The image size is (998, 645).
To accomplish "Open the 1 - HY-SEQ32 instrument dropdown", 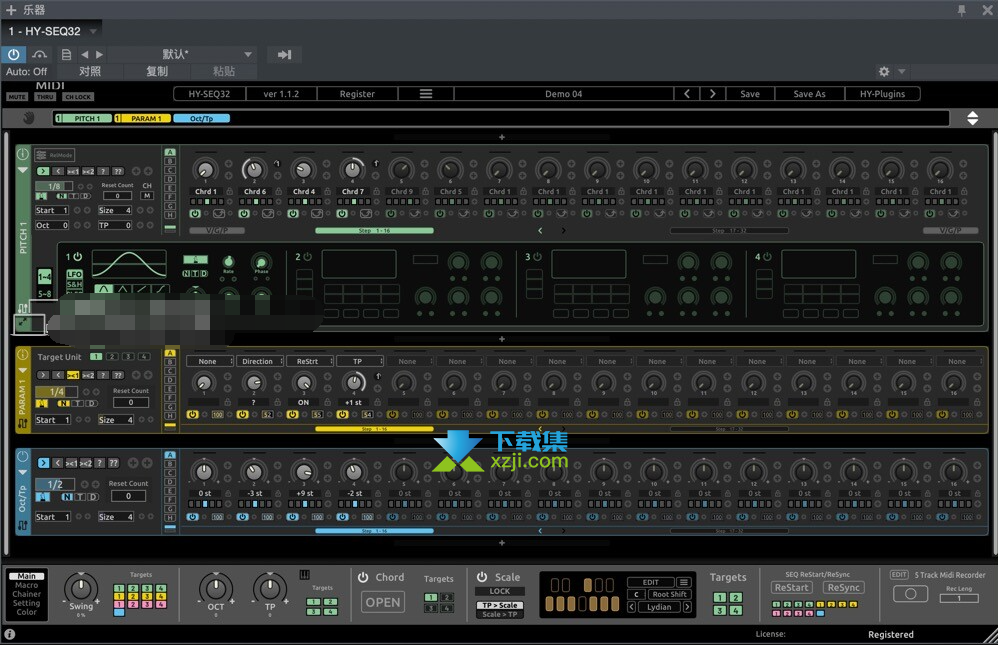I will tap(51, 31).
